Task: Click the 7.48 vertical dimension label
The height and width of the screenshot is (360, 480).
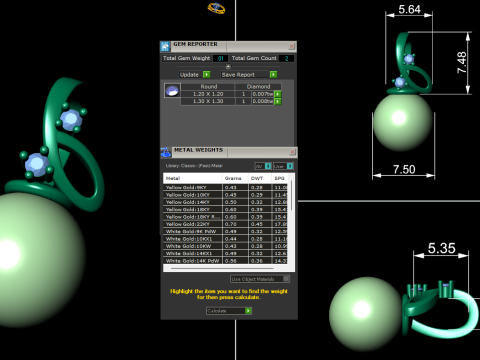Action: (x=462, y=62)
